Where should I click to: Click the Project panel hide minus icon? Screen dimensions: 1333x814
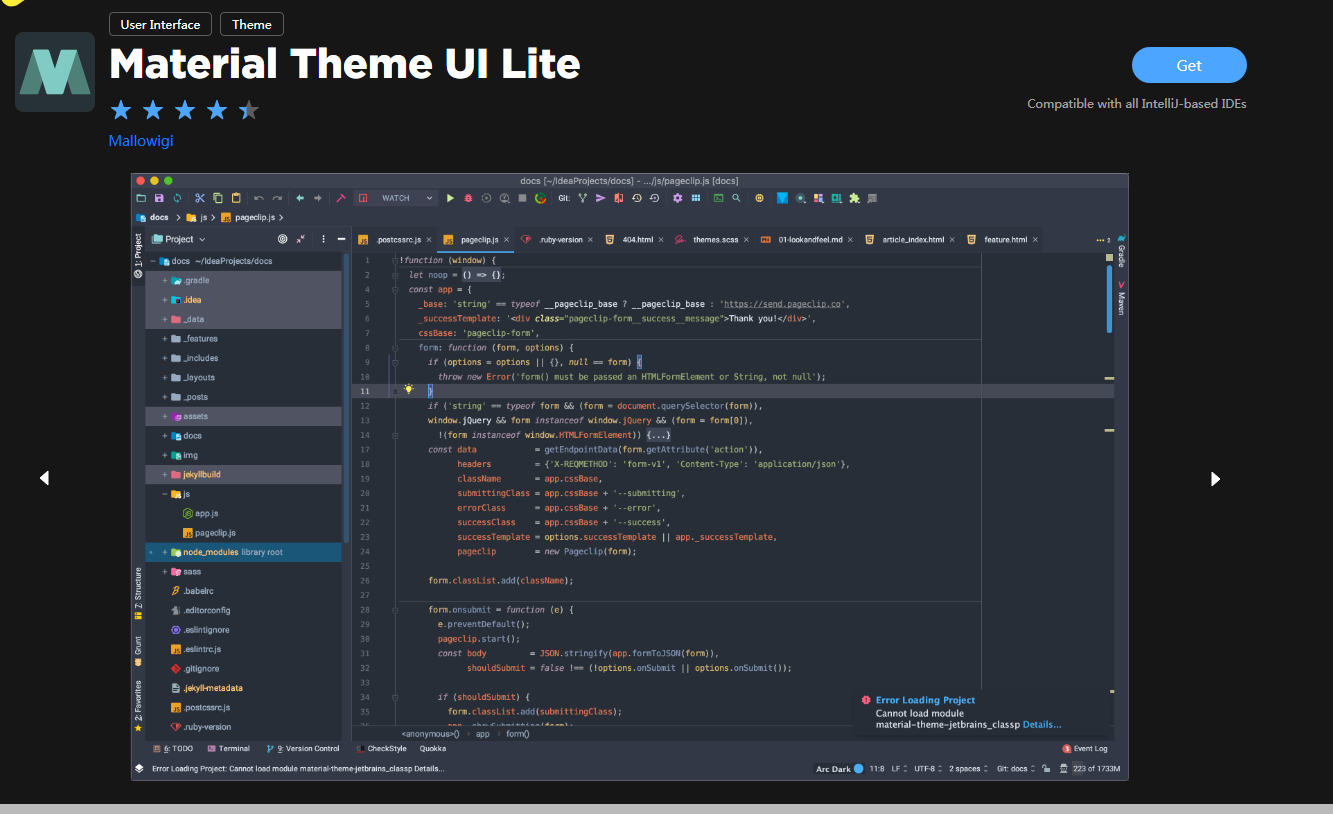click(x=341, y=239)
